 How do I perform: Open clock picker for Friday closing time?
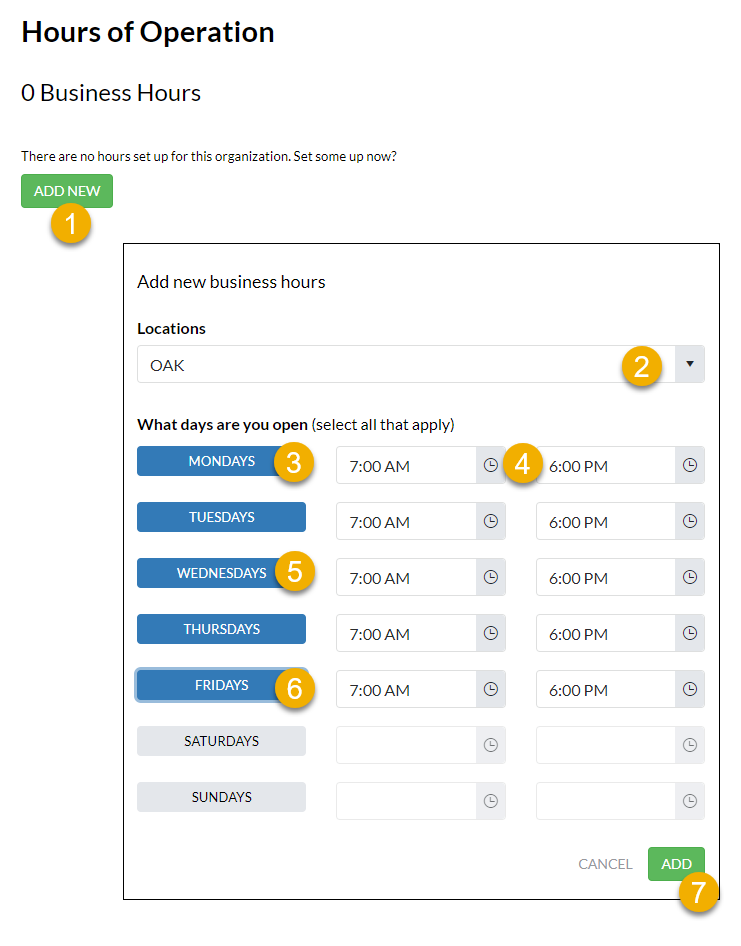(690, 689)
